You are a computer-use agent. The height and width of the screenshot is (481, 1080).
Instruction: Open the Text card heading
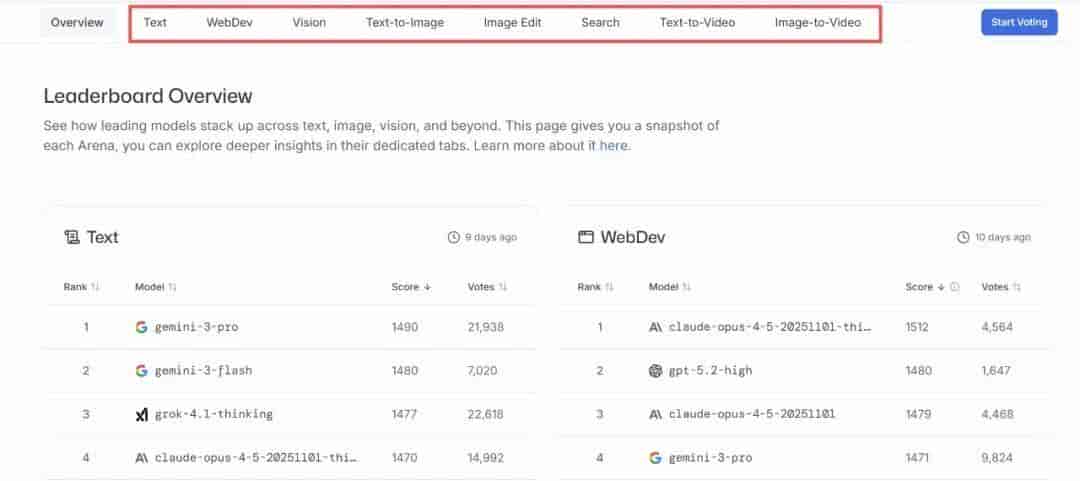pyautogui.click(x=103, y=238)
